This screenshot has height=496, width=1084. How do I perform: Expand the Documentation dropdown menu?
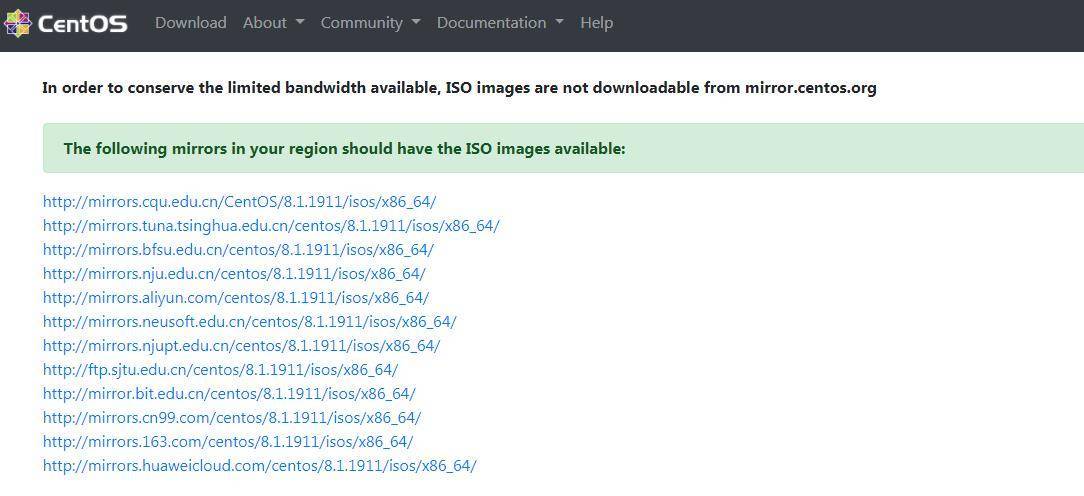pyautogui.click(x=501, y=23)
